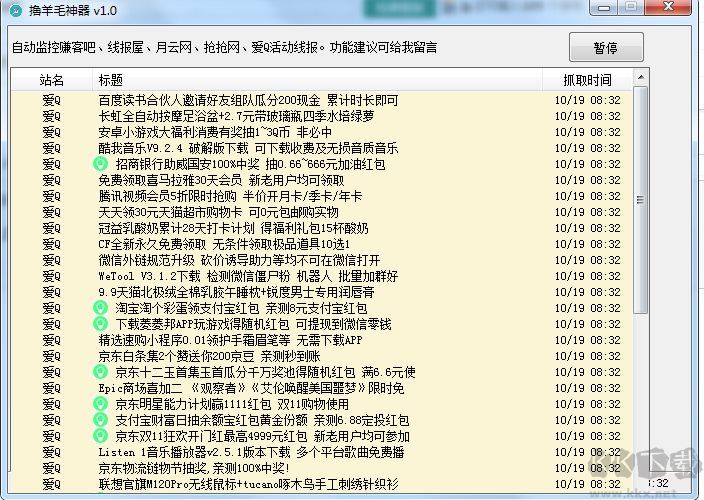Select row 联想官旗M120Pro无线鼠标

(322, 484)
